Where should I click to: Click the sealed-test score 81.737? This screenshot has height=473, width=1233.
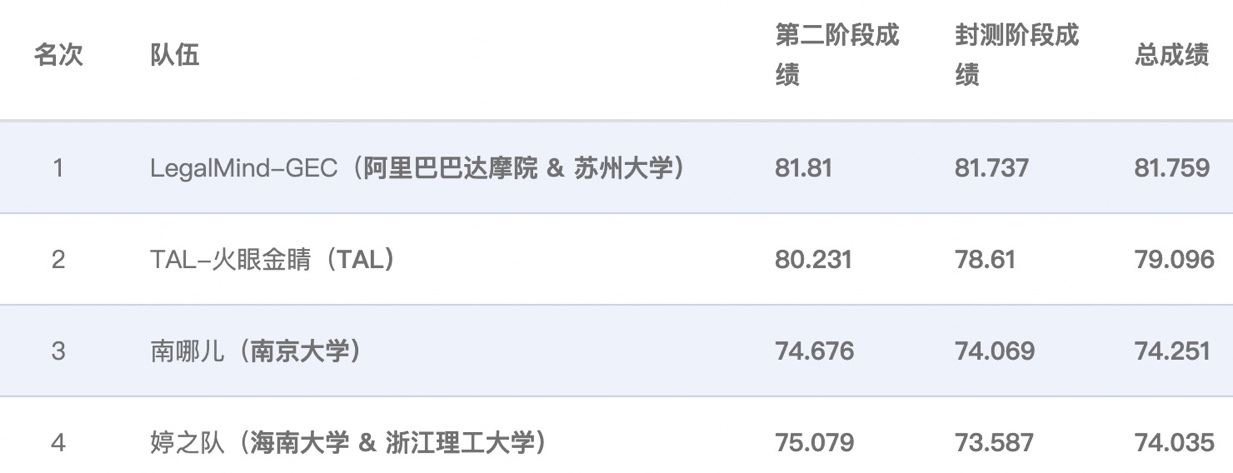[991, 168]
